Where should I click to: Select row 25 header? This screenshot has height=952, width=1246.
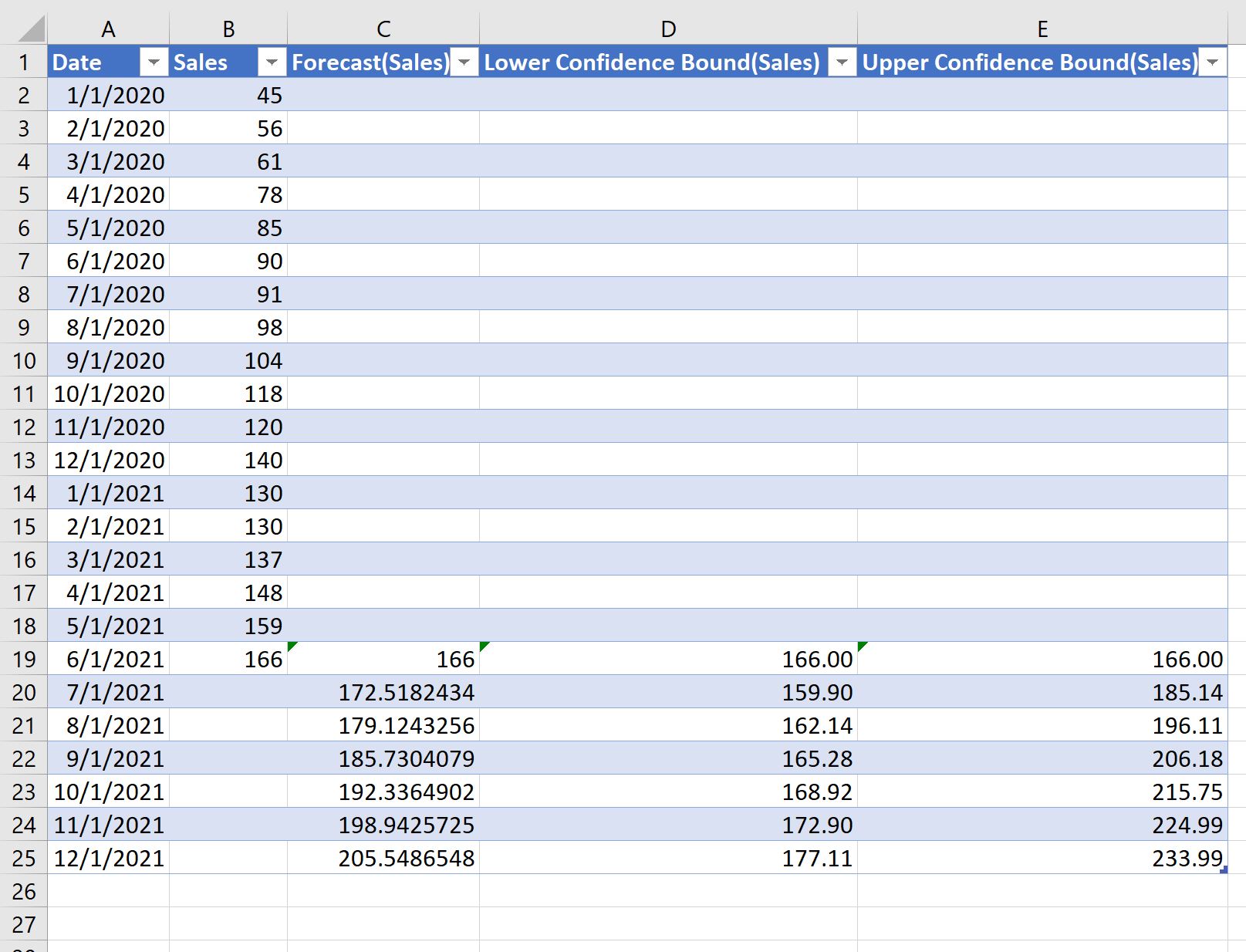click(x=24, y=859)
